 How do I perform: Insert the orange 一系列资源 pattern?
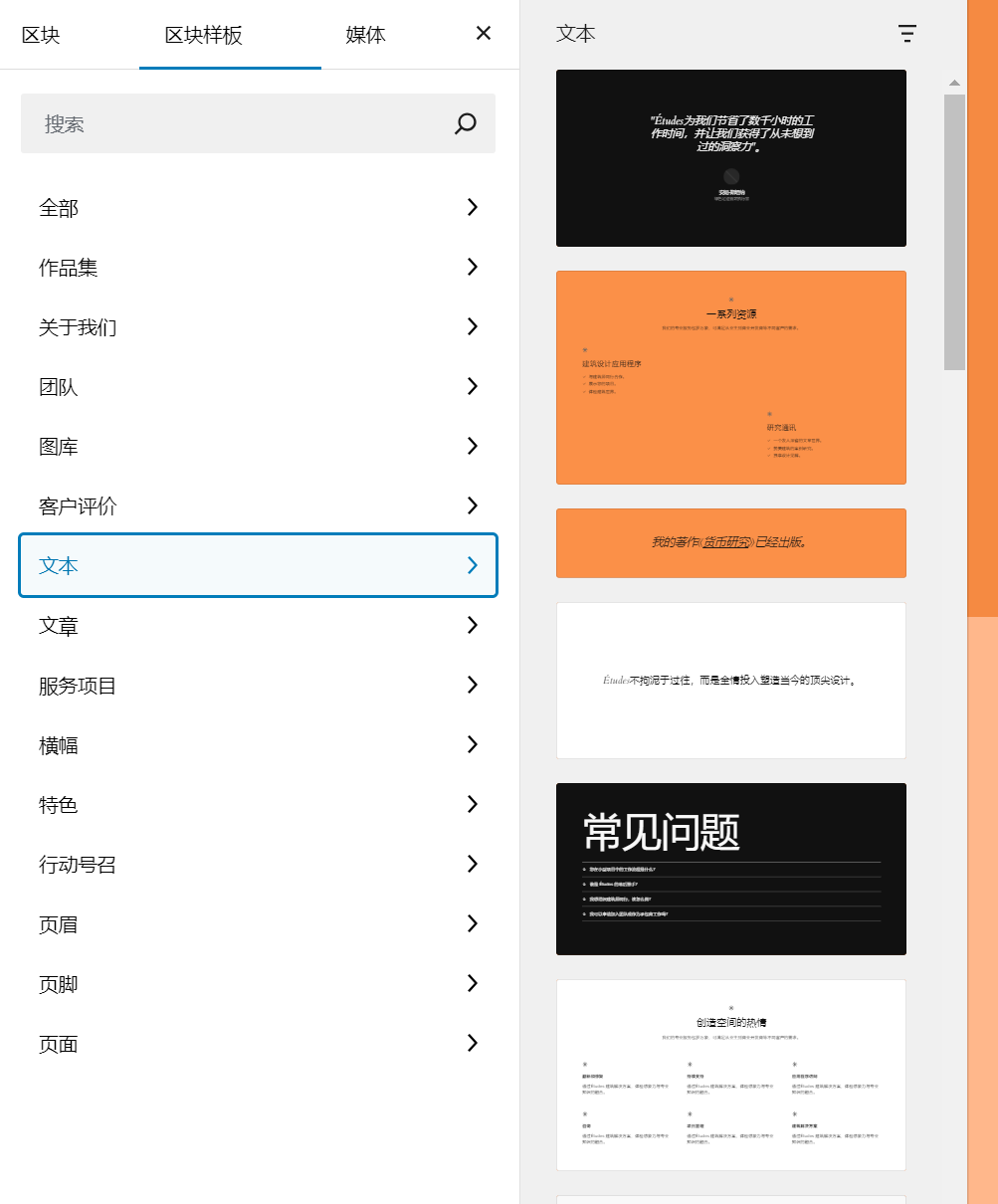(731, 377)
